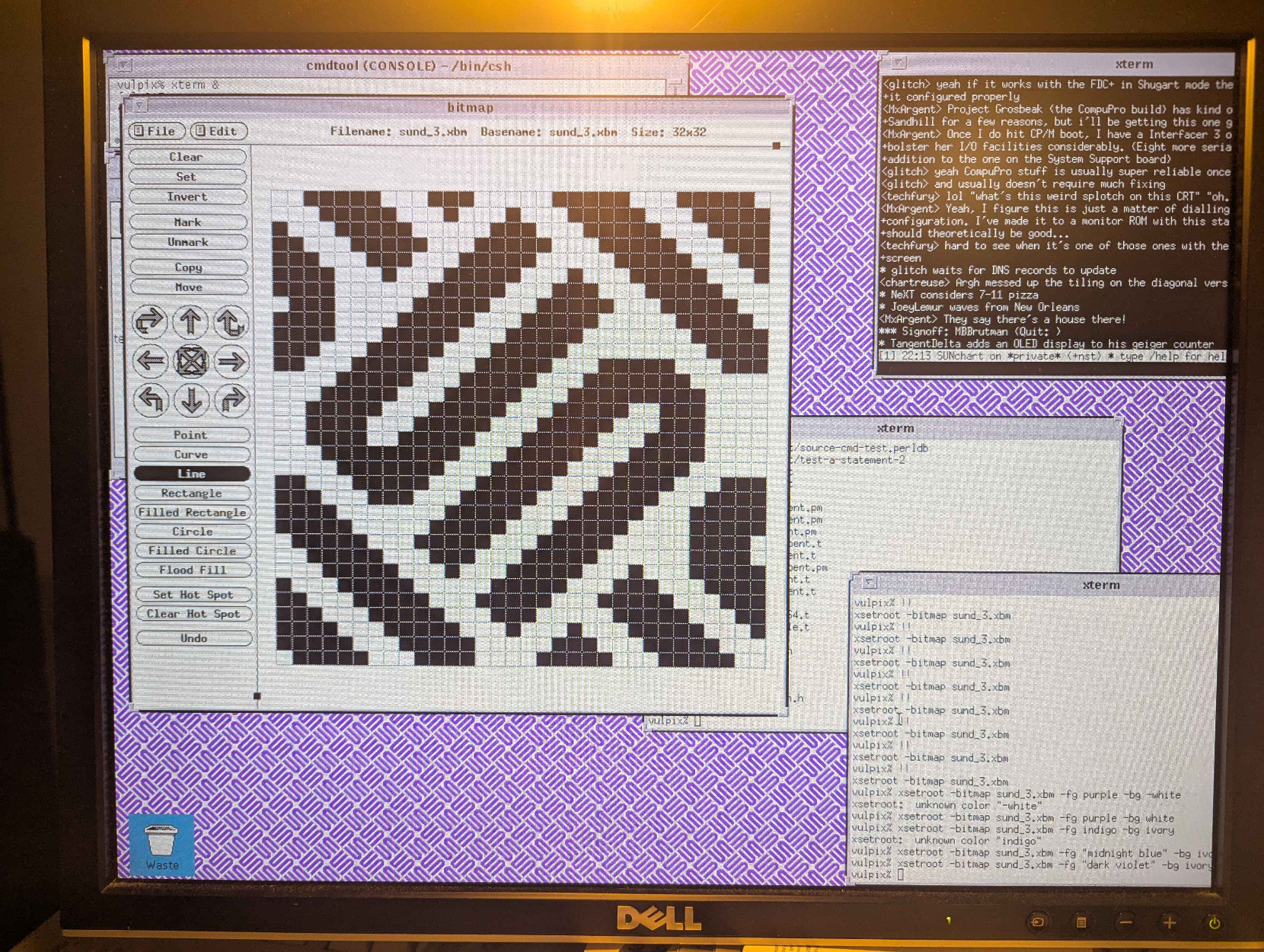Viewport: 1264px width, 952px height.
Task: Shift the bitmap down with the down arrow
Action: pos(191,399)
